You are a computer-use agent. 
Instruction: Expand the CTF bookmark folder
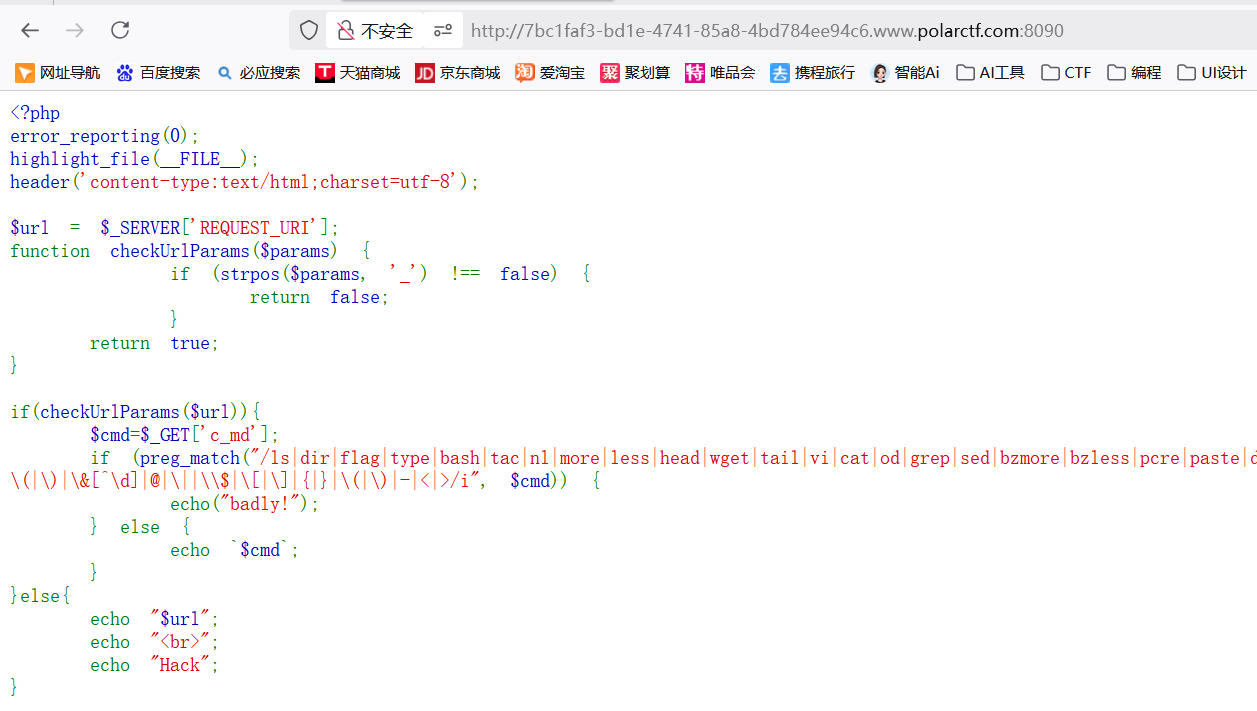pyautogui.click(x=1066, y=72)
